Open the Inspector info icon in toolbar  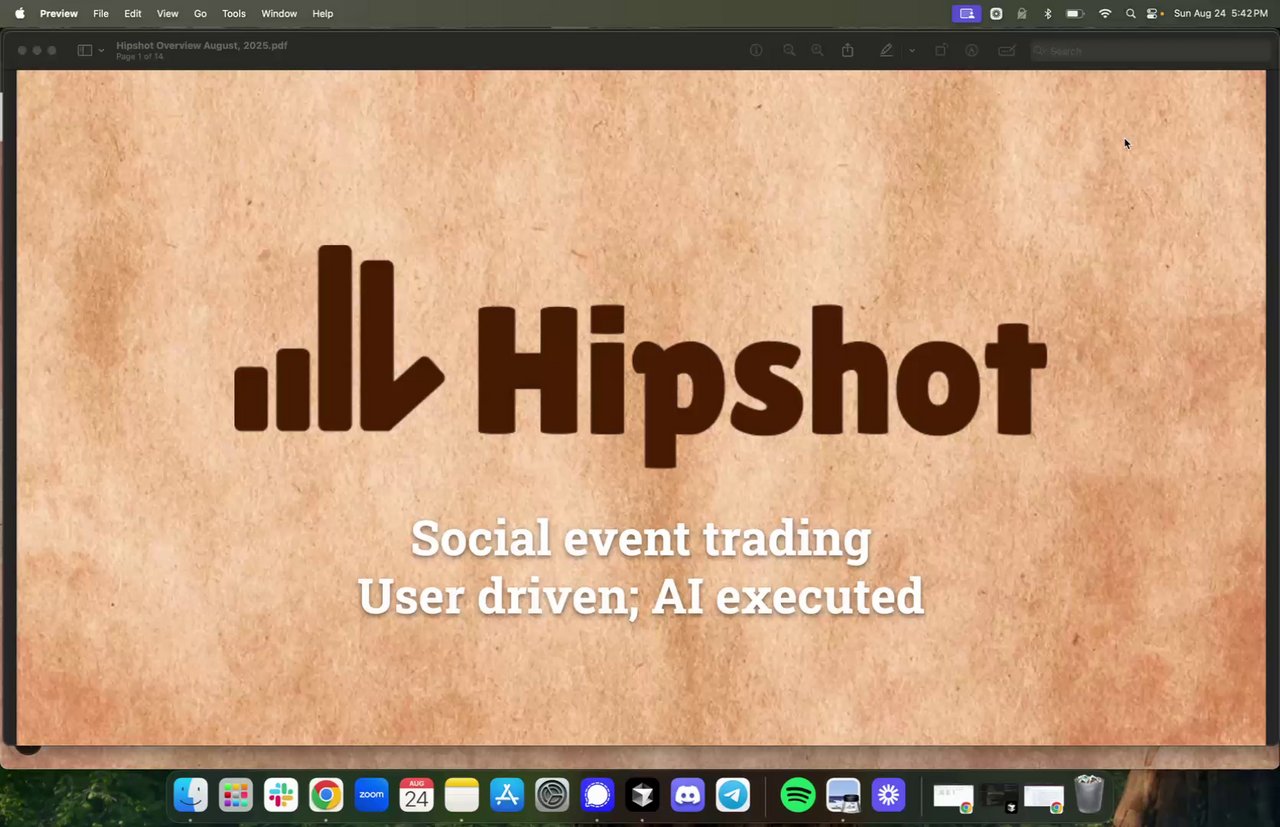pos(756,50)
